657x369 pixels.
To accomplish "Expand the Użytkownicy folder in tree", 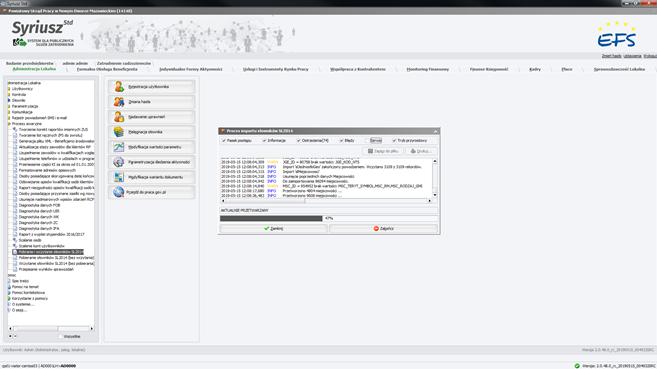I will point(9,89).
